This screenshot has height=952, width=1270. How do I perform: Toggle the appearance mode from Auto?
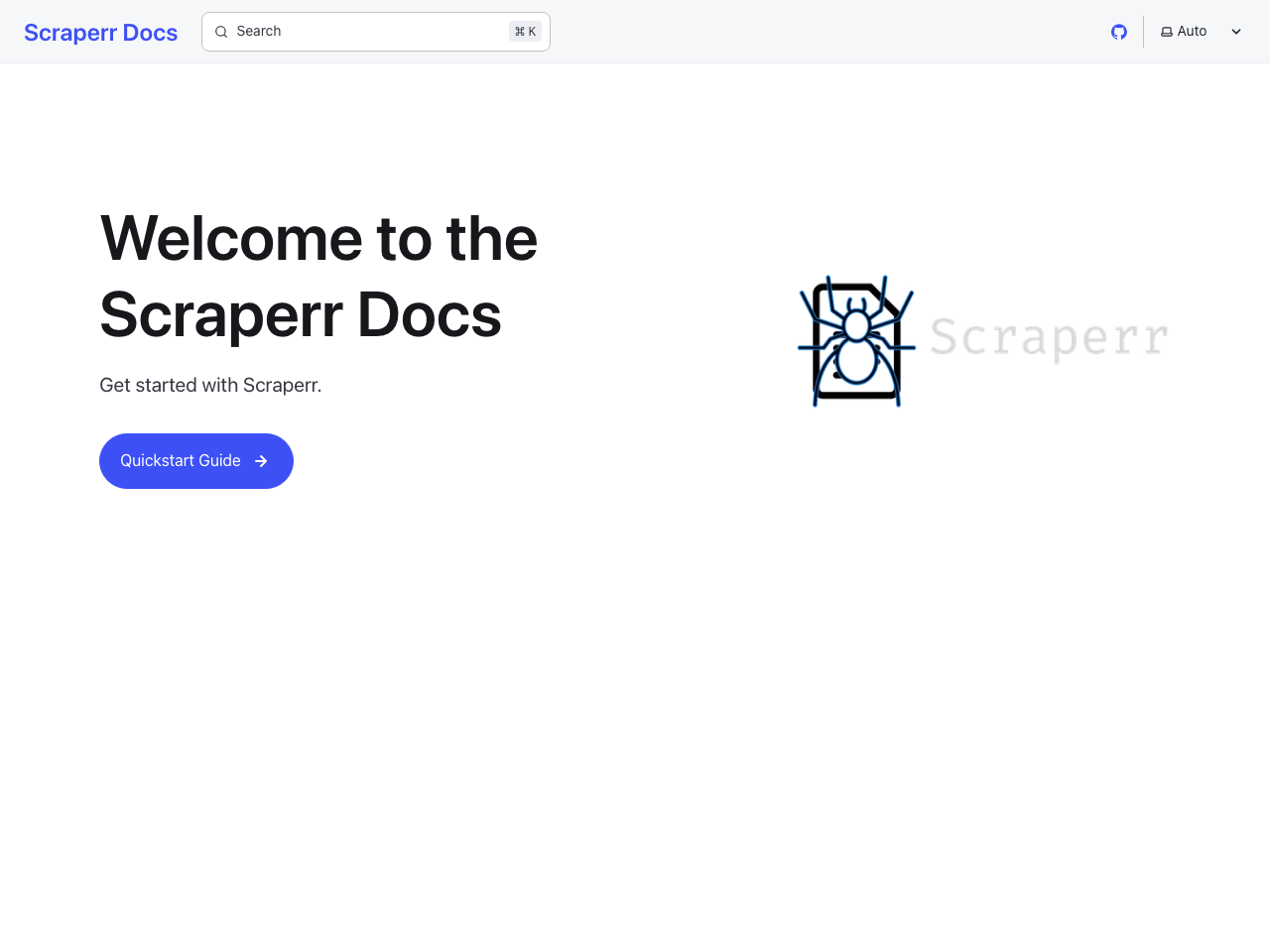[x=1191, y=31]
